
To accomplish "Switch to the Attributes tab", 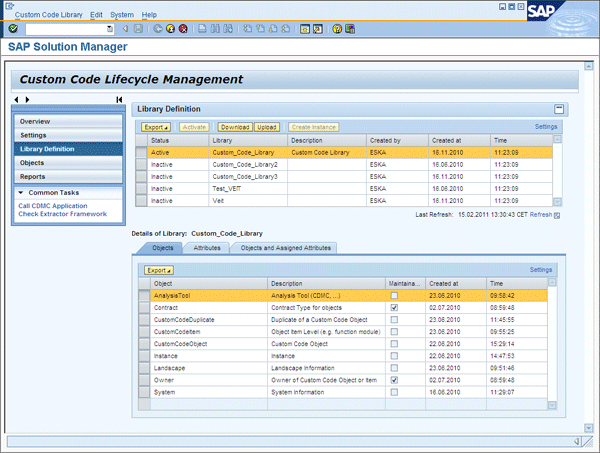I will pyautogui.click(x=207, y=248).
